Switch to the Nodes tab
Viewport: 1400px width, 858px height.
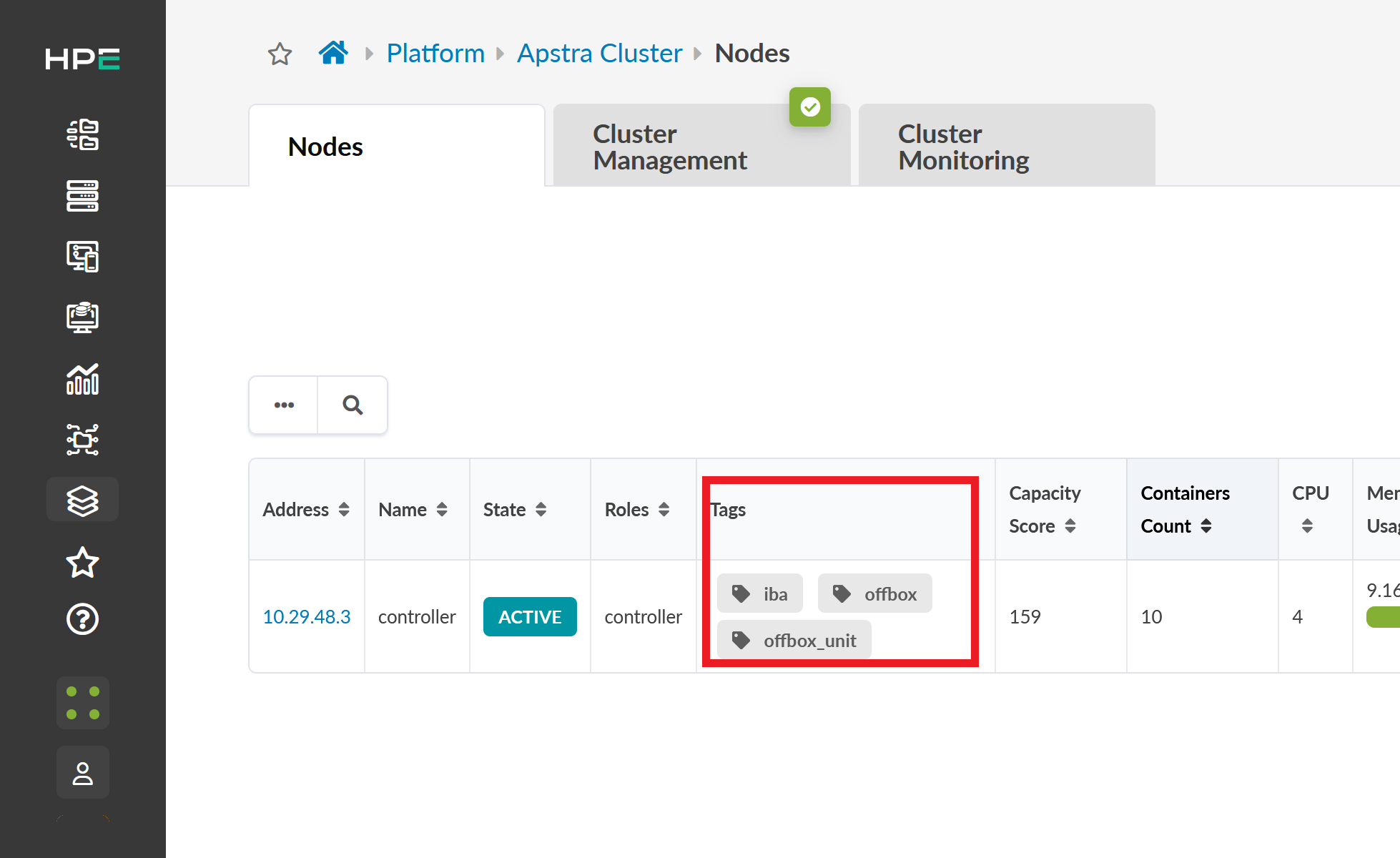(397, 147)
